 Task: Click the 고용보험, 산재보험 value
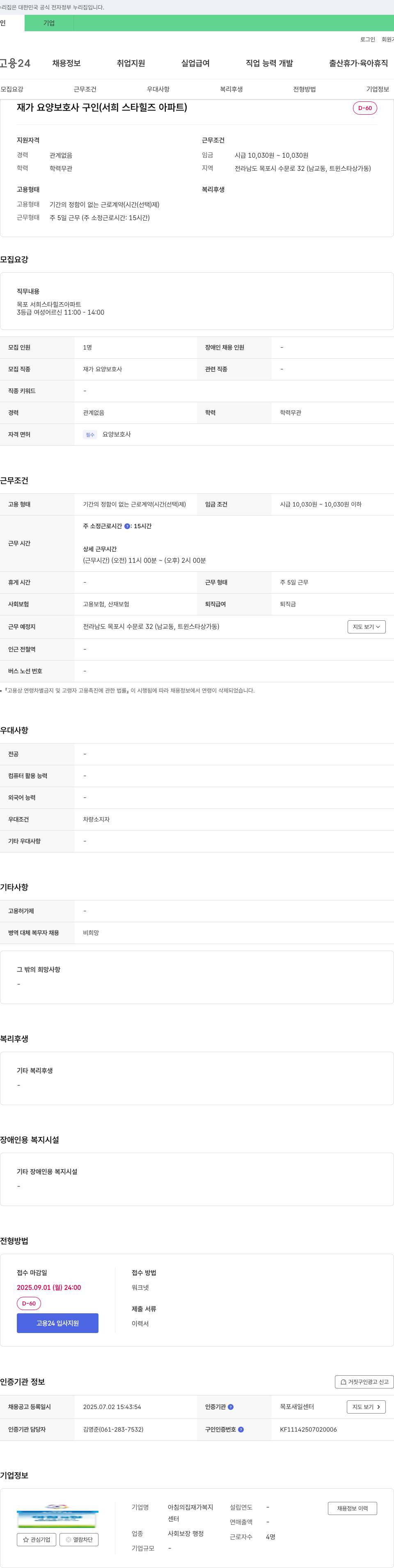coord(106,604)
